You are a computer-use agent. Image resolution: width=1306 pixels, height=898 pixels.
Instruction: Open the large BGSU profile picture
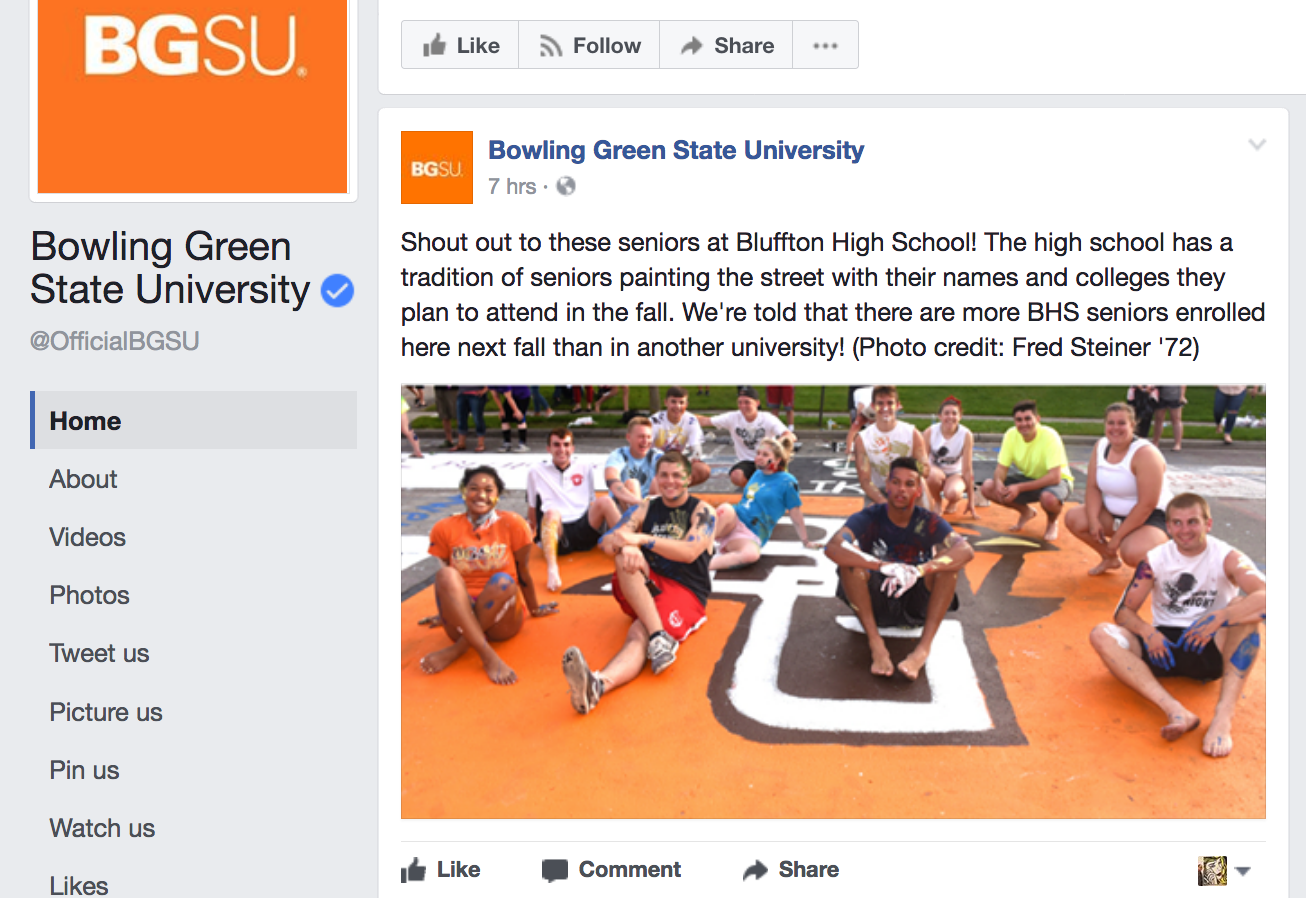192,95
